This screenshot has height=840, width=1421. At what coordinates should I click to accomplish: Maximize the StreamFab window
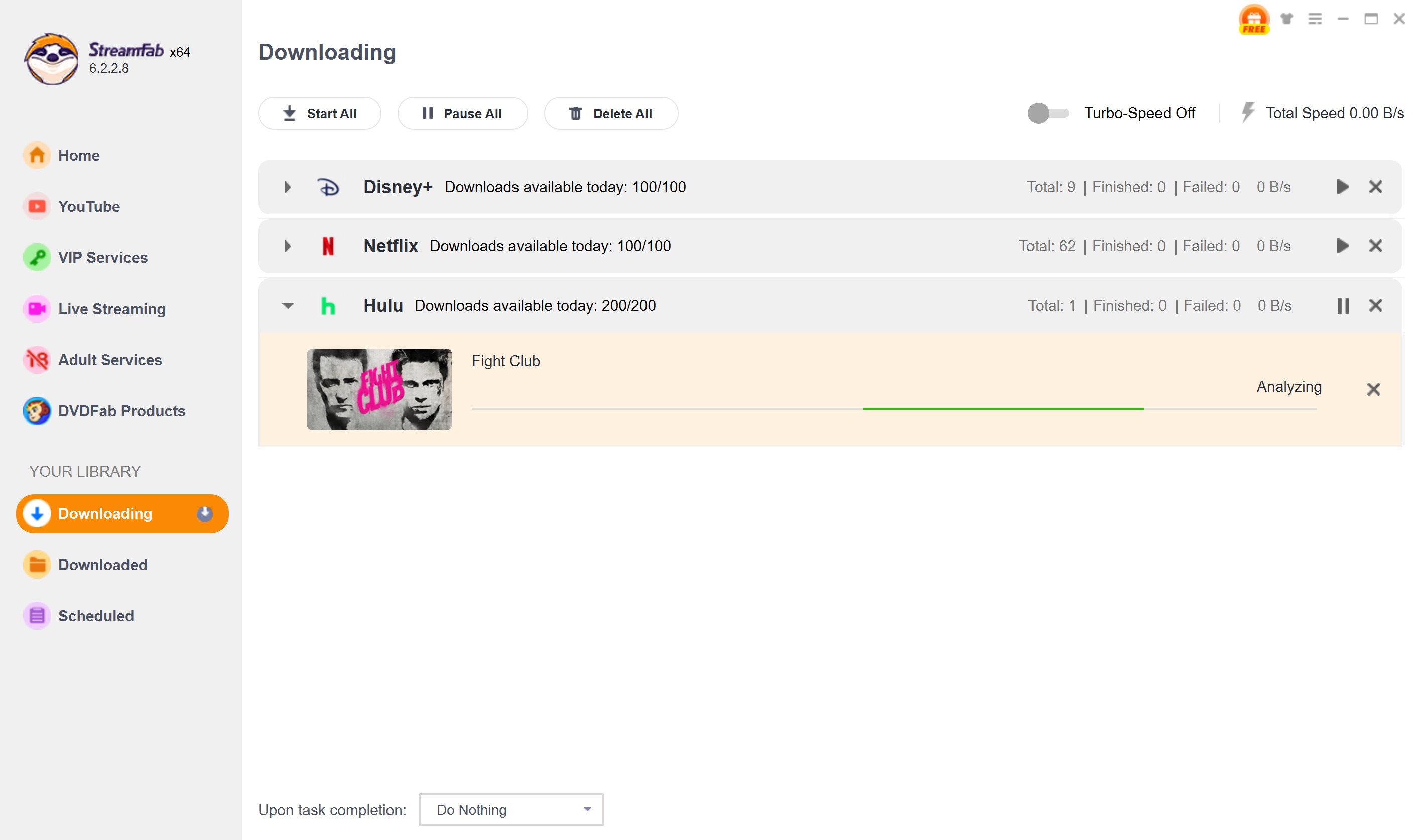click(x=1371, y=19)
